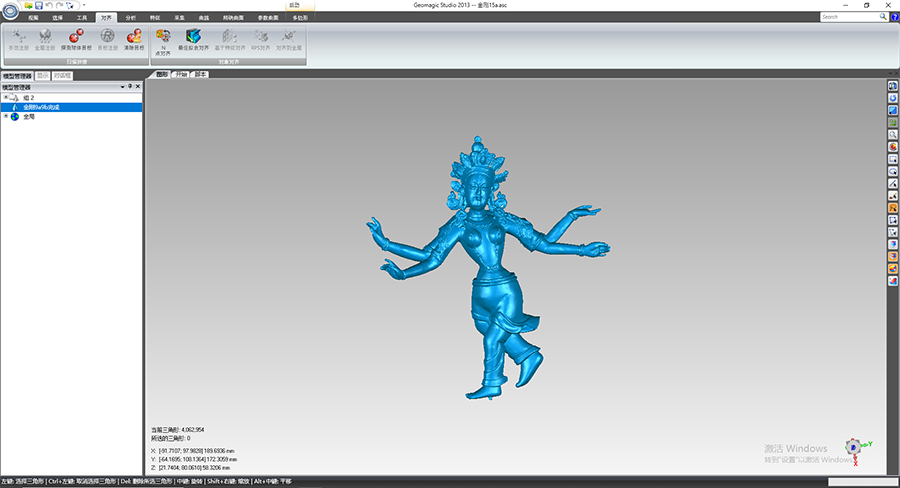Switch to the 开始 viewport tab
The image size is (900, 488).
pos(181,75)
